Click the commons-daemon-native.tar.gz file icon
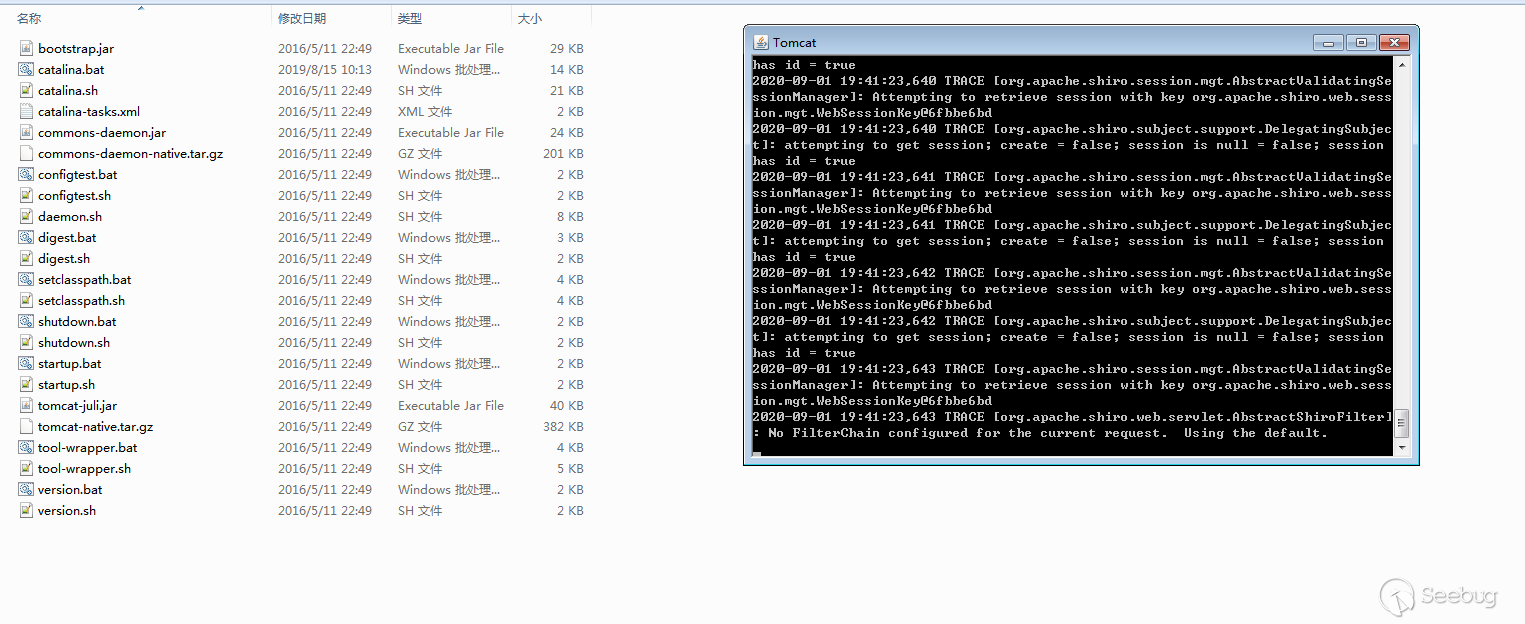1525x624 pixels. [x=26, y=153]
